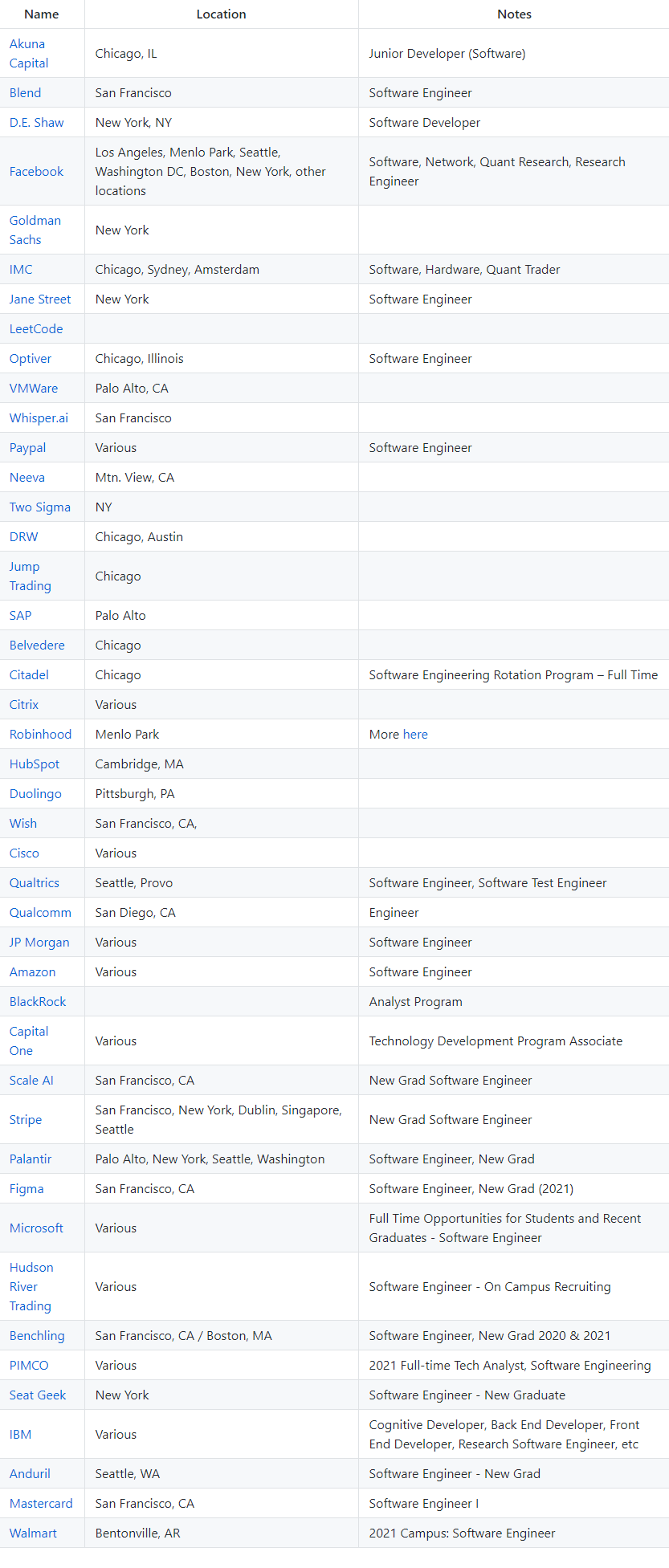Follow the Amazon link

click(x=33, y=972)
